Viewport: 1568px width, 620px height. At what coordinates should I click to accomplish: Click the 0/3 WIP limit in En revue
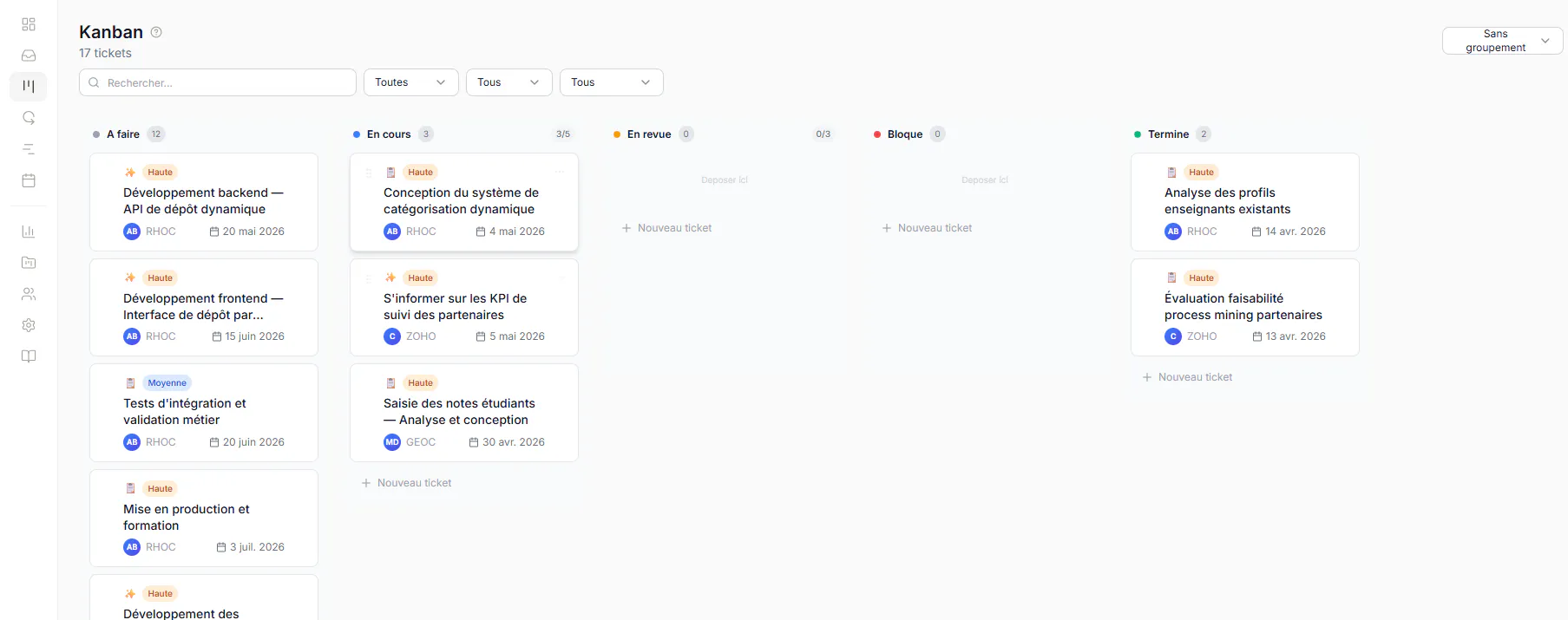tap(823, 134)
